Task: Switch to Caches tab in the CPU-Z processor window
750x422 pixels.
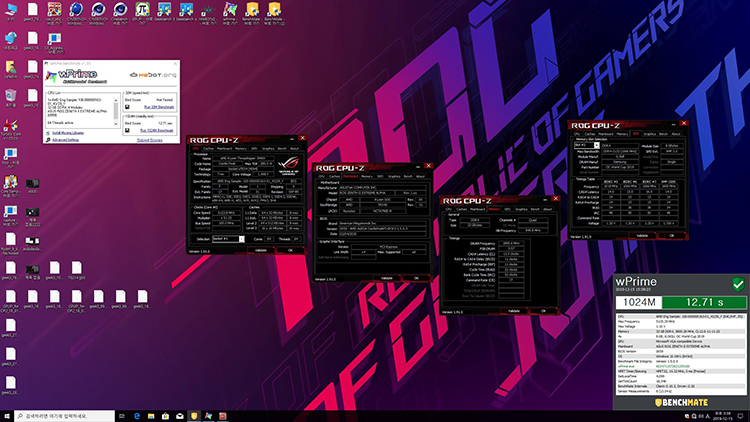Action: [209, 149]
